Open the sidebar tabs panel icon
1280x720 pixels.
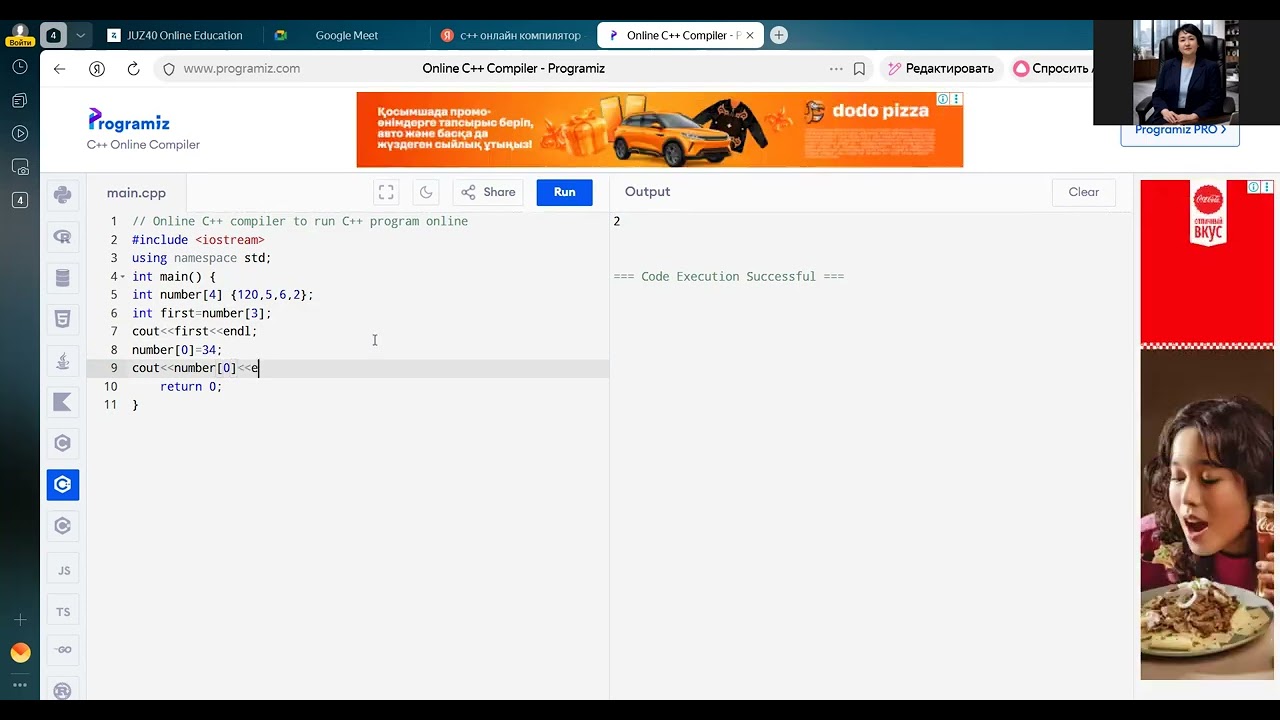tap(19, 200)
